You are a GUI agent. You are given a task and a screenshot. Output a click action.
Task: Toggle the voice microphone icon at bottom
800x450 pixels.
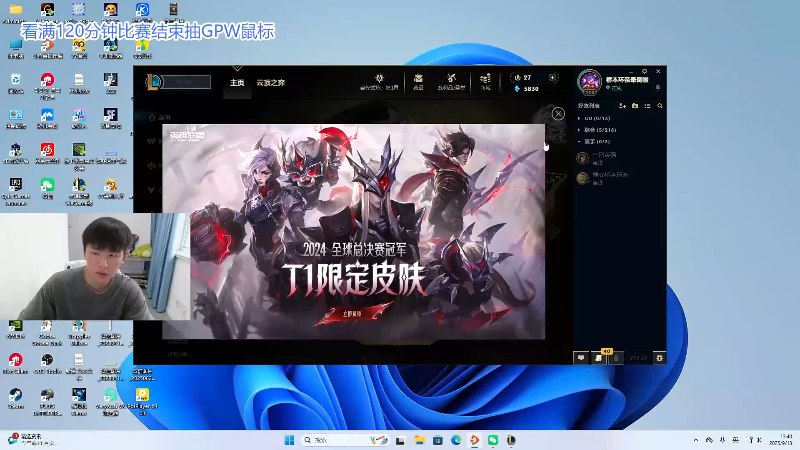tap(616, 358)
